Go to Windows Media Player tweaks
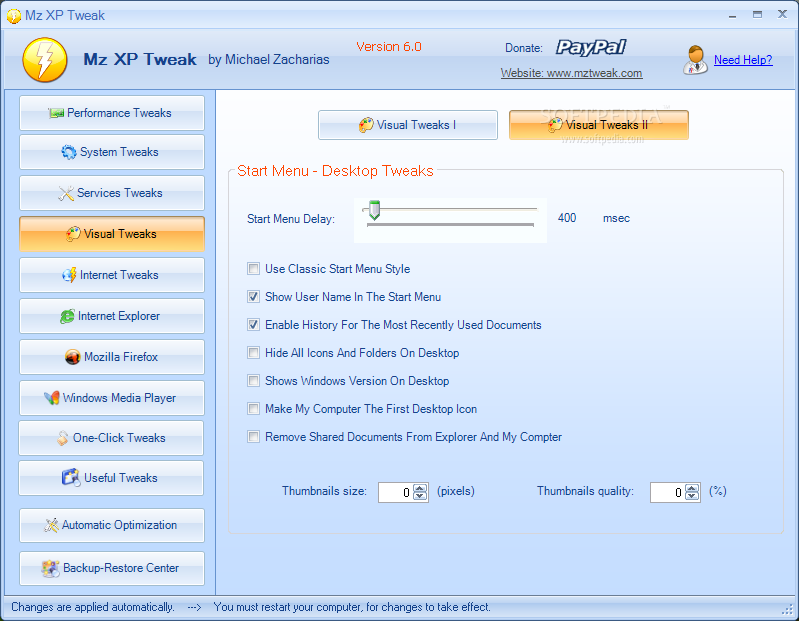 (x=112, y=398)
